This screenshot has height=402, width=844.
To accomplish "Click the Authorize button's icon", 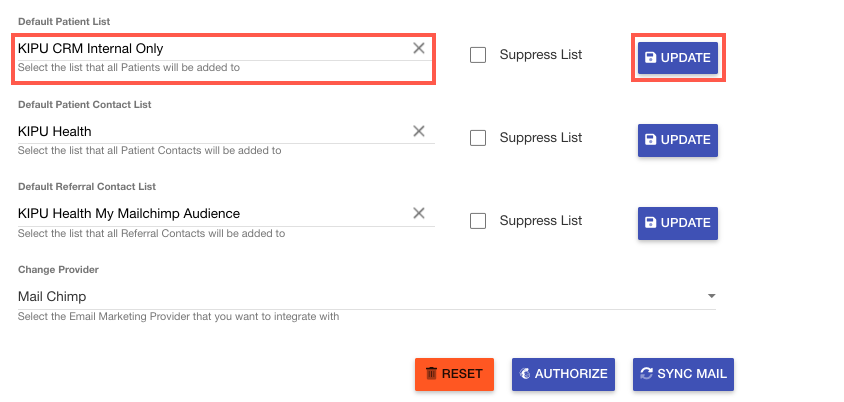I will click(525, 374).
